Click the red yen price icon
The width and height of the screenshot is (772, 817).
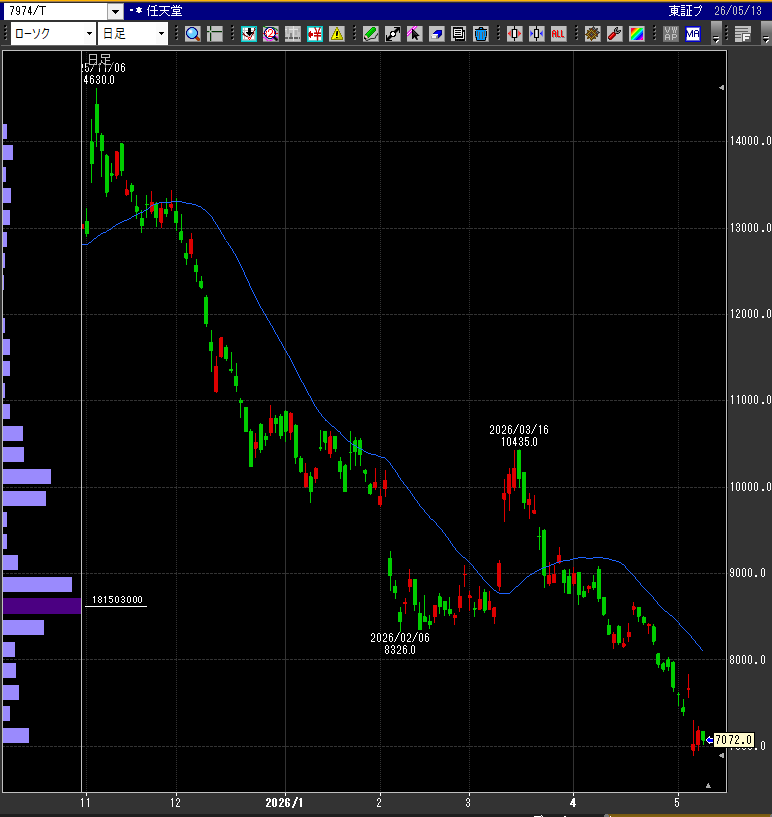315,34
